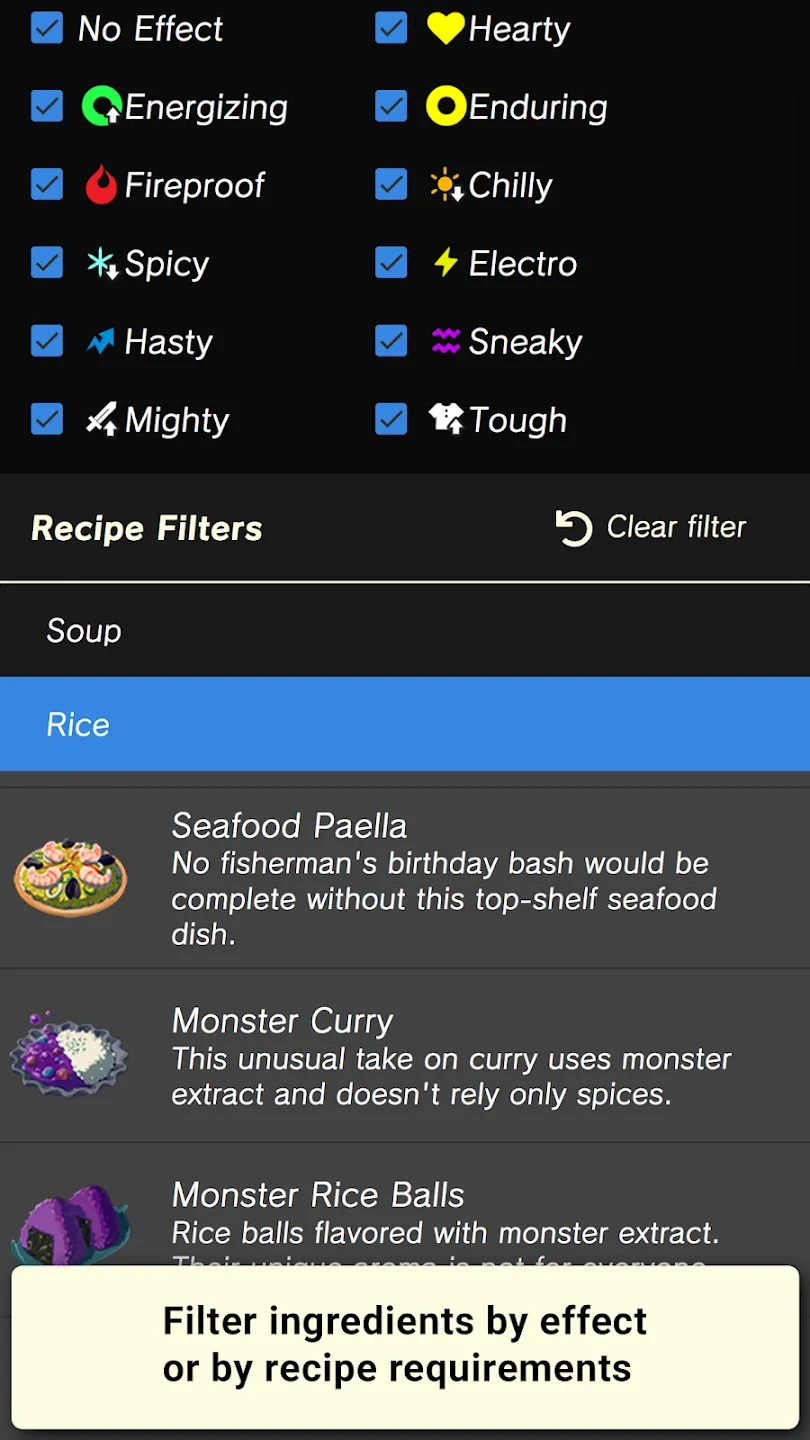Uncheck the No Effect checkbox

click(47, 28)
